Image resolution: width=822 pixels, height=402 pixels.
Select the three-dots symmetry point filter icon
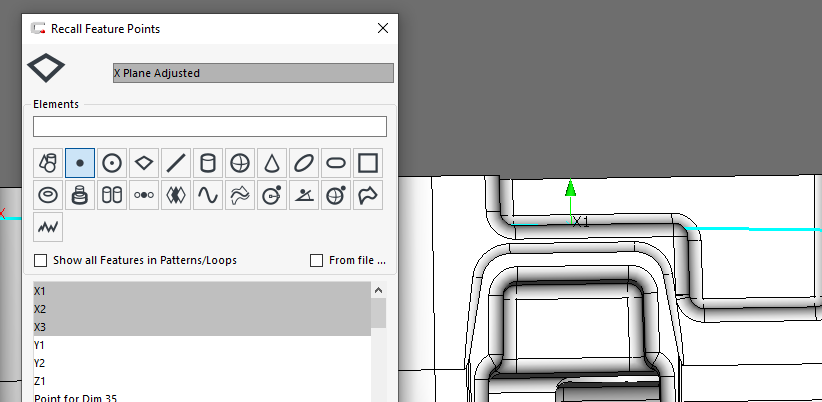click(x=144, y=195)
